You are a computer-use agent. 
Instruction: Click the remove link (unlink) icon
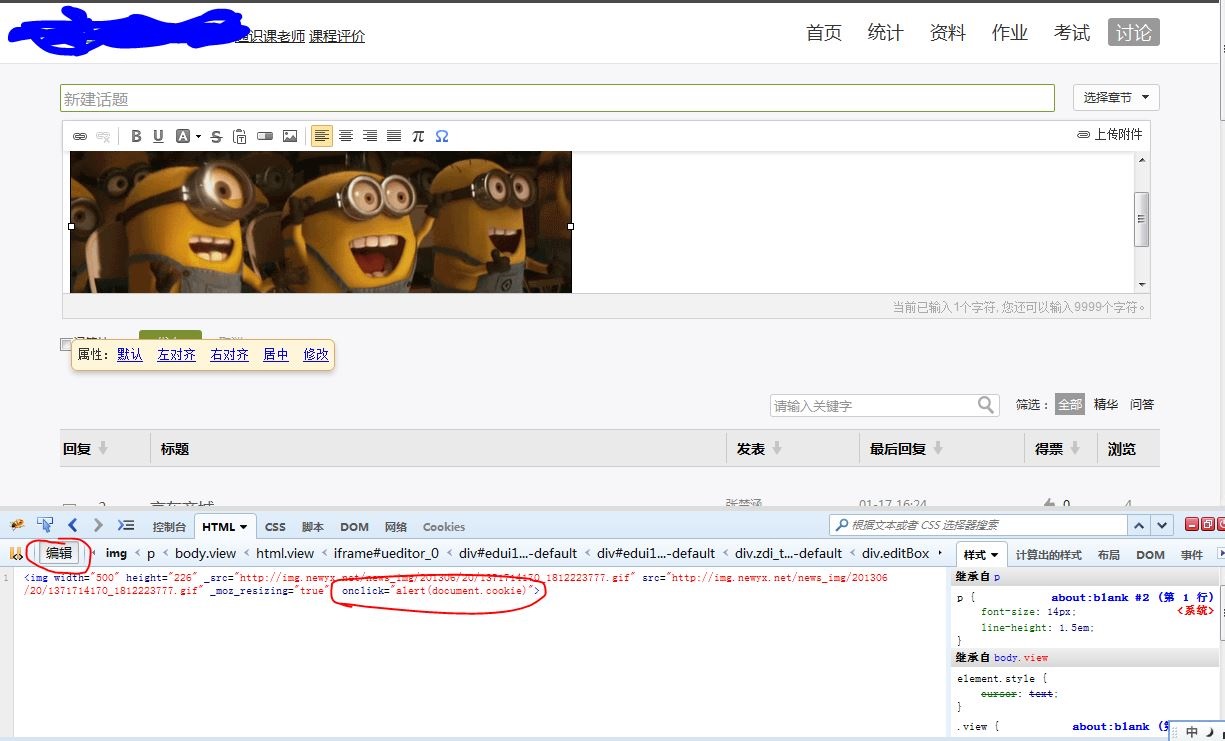click(103, 136)
